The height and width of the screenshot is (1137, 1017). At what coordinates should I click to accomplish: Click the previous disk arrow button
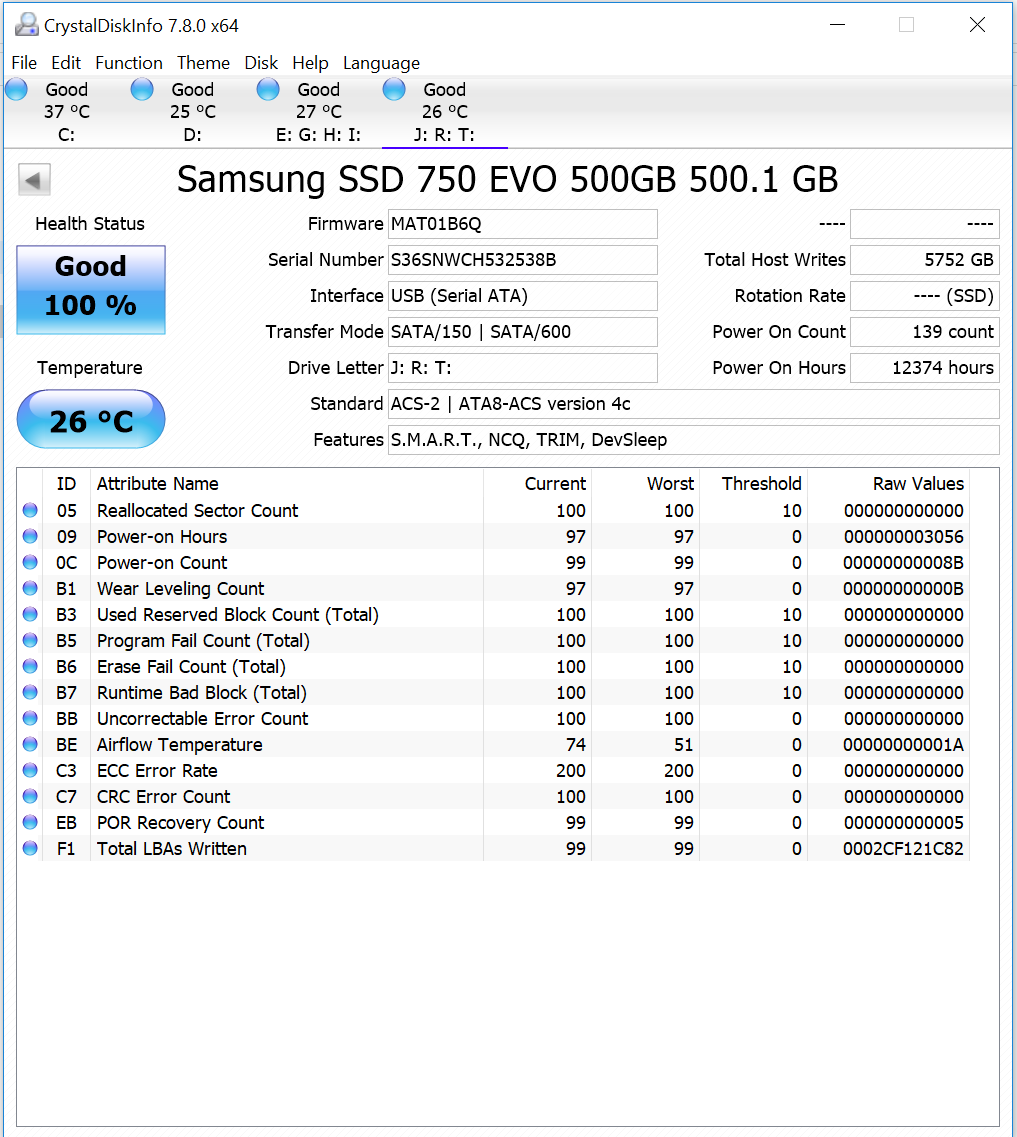(34, 179)
